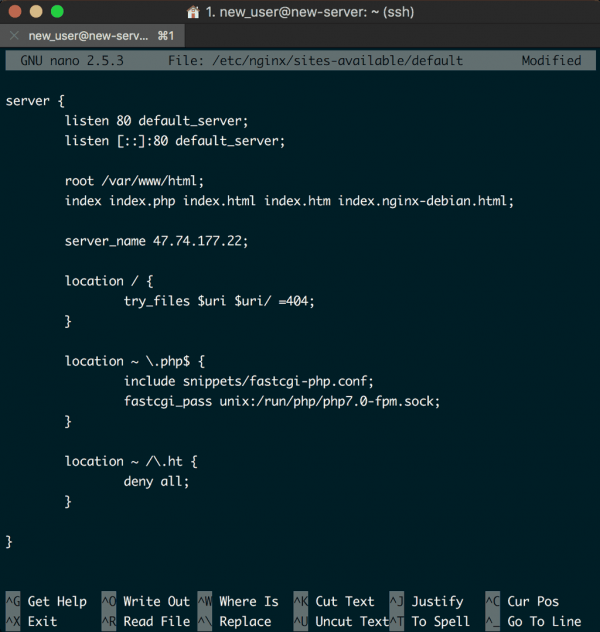
Task: Click the ^C Cur Pos shortcut
Action: [522, 601]
